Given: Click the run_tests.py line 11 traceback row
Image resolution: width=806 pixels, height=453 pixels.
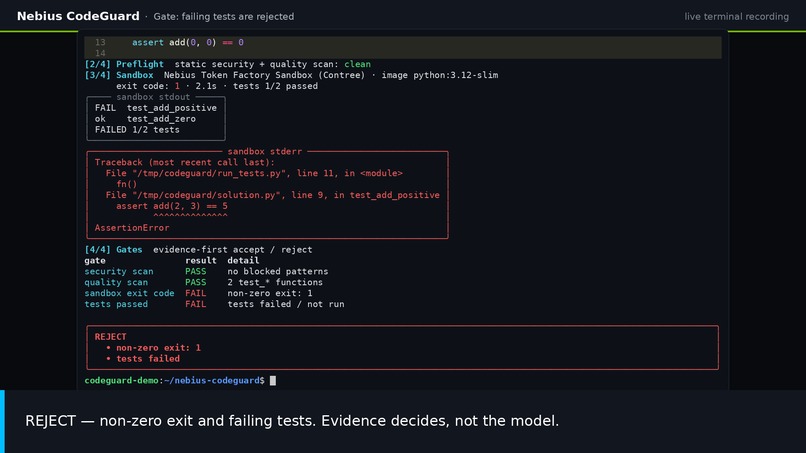Looking at the screenshot, I should tap(254, 173).
